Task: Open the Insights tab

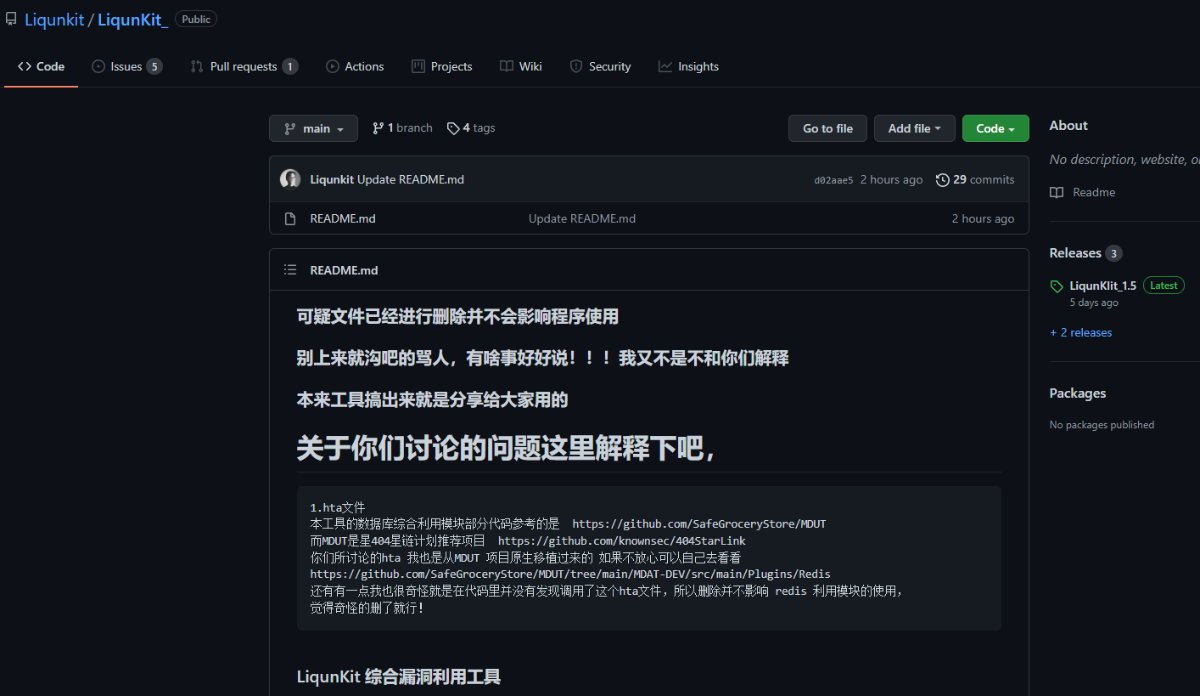Action: (688, 67)
